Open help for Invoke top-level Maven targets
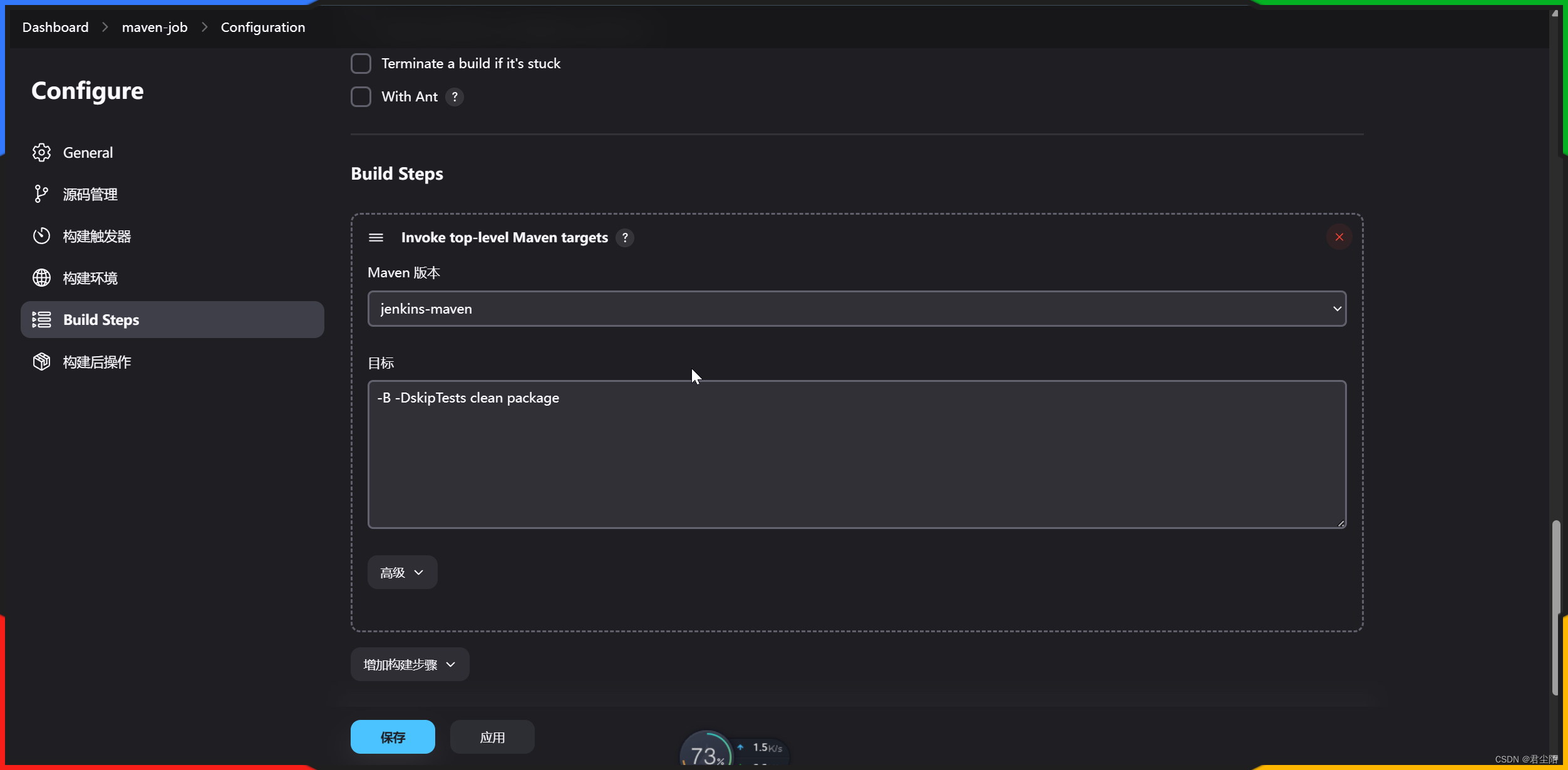Image resolution: width=1568 pixels, height=770 pixels. click(624, 238)
